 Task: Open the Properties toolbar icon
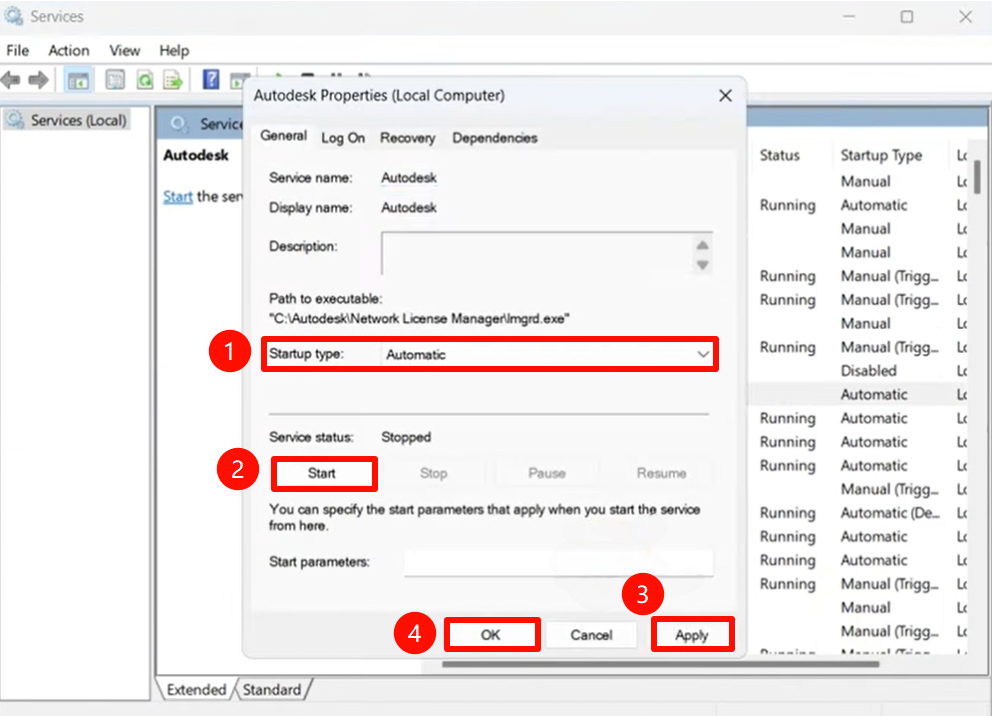114,80
